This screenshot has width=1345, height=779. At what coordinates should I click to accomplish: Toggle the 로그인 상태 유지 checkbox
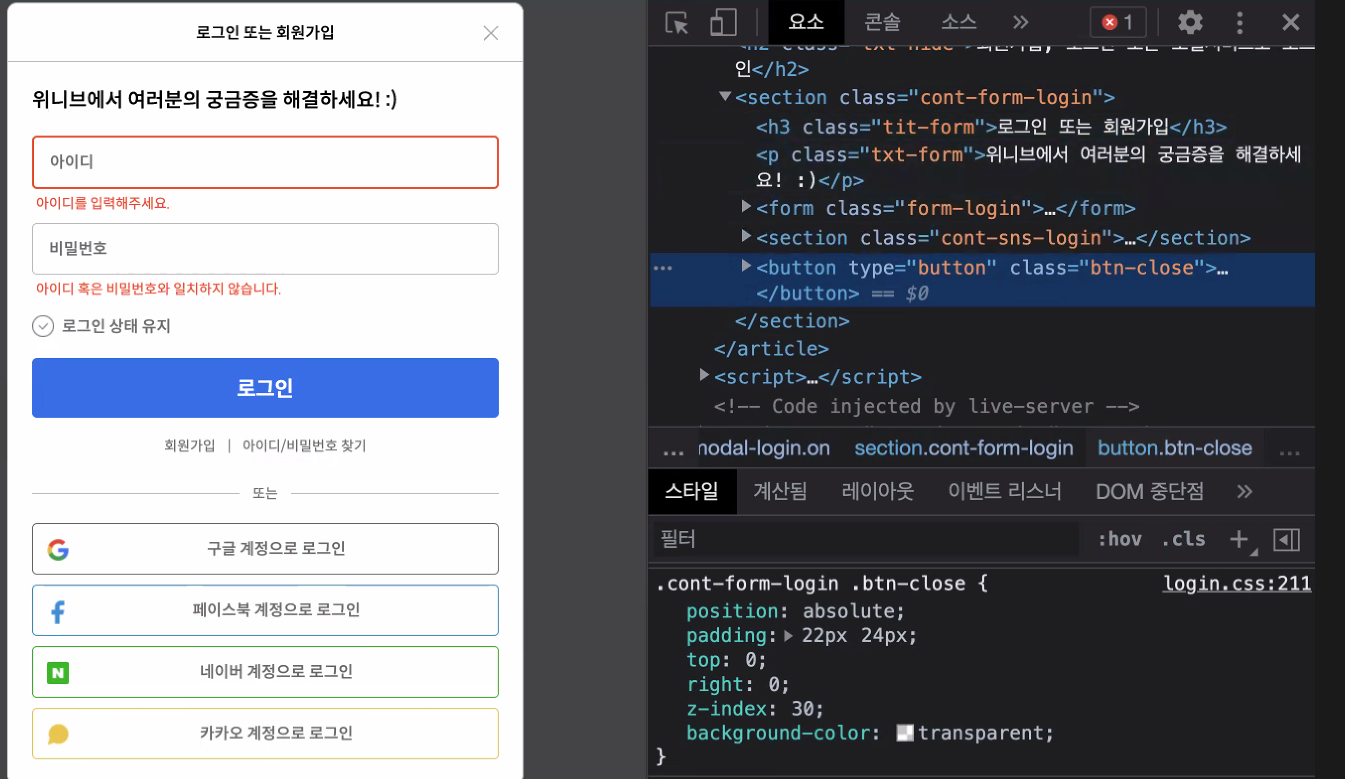point(43,326)
